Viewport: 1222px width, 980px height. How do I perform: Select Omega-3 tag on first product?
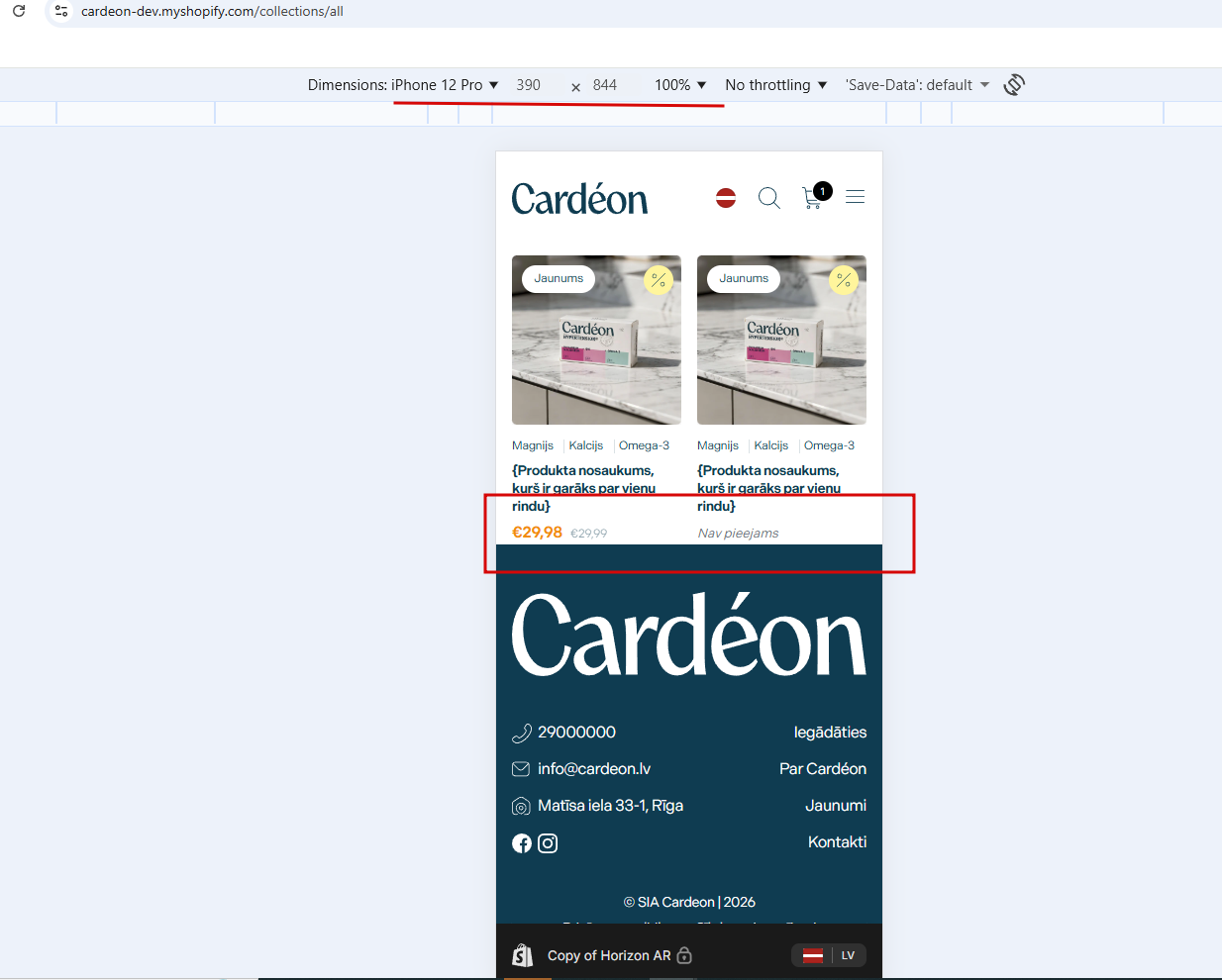coord(644,445)
